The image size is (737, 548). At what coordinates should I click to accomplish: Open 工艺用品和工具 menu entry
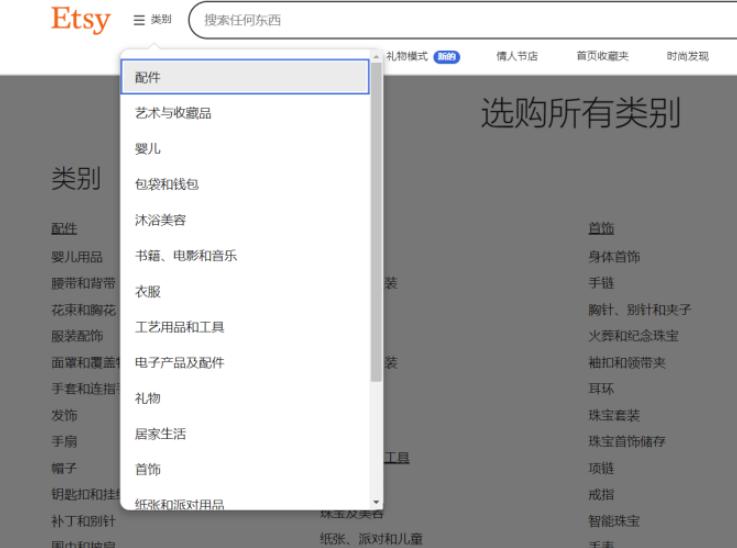coord(245,327)
